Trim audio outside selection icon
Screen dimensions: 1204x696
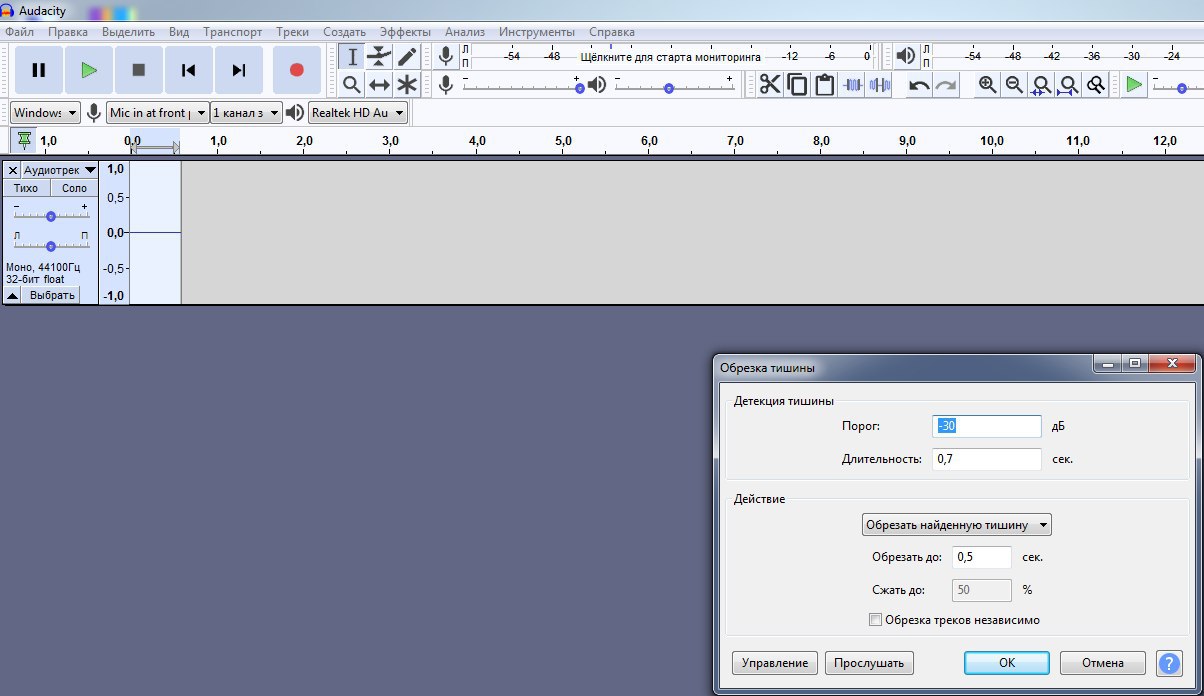coord(852,85)
